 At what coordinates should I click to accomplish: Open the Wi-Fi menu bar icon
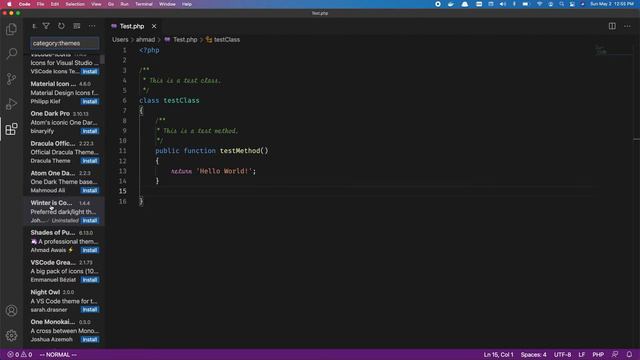[x=539, y=4]
